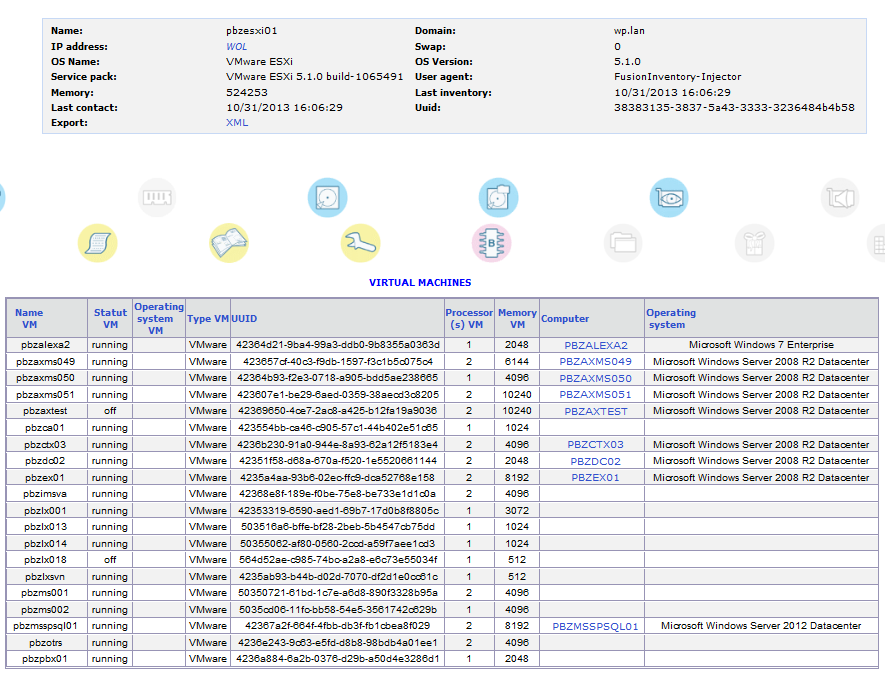Select the host name value pbzesxi01

click(252, 31)
